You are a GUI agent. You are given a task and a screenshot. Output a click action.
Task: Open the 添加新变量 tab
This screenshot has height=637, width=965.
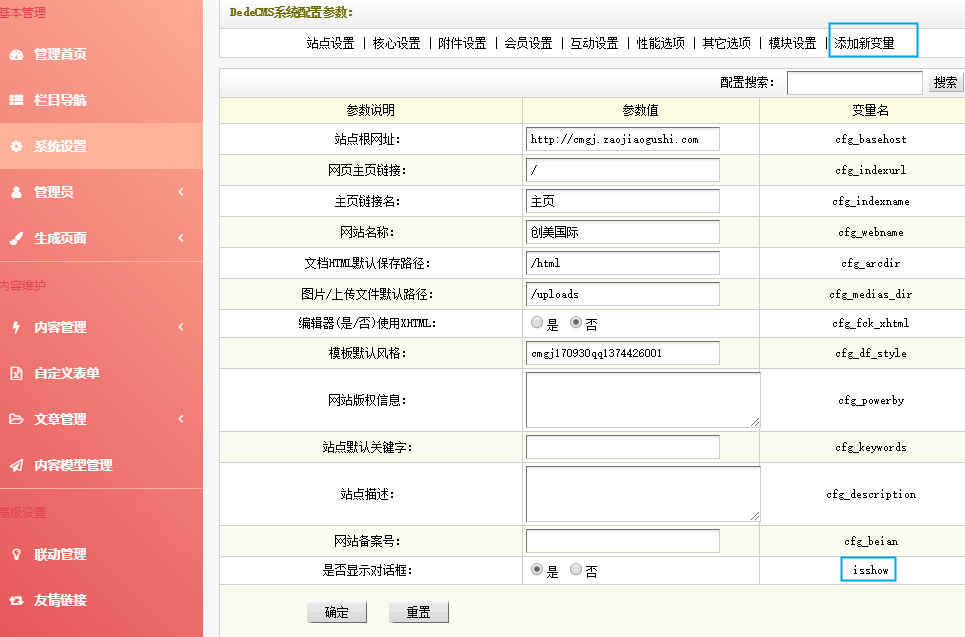point(864,43)
